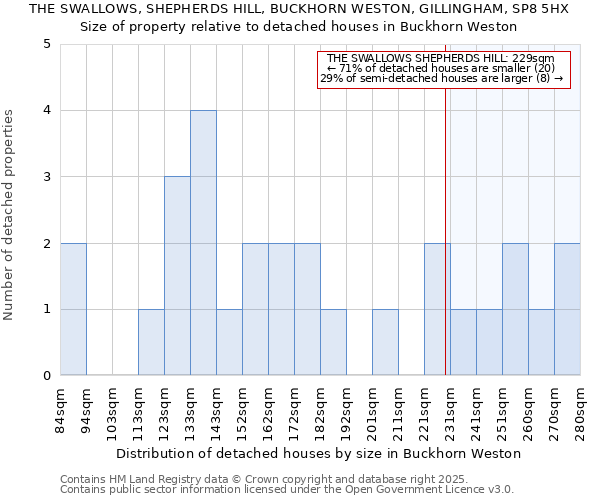
Task: Click the x-axis label 'Distribution of detached houses by size'
Action: click(x=318, y=453)
